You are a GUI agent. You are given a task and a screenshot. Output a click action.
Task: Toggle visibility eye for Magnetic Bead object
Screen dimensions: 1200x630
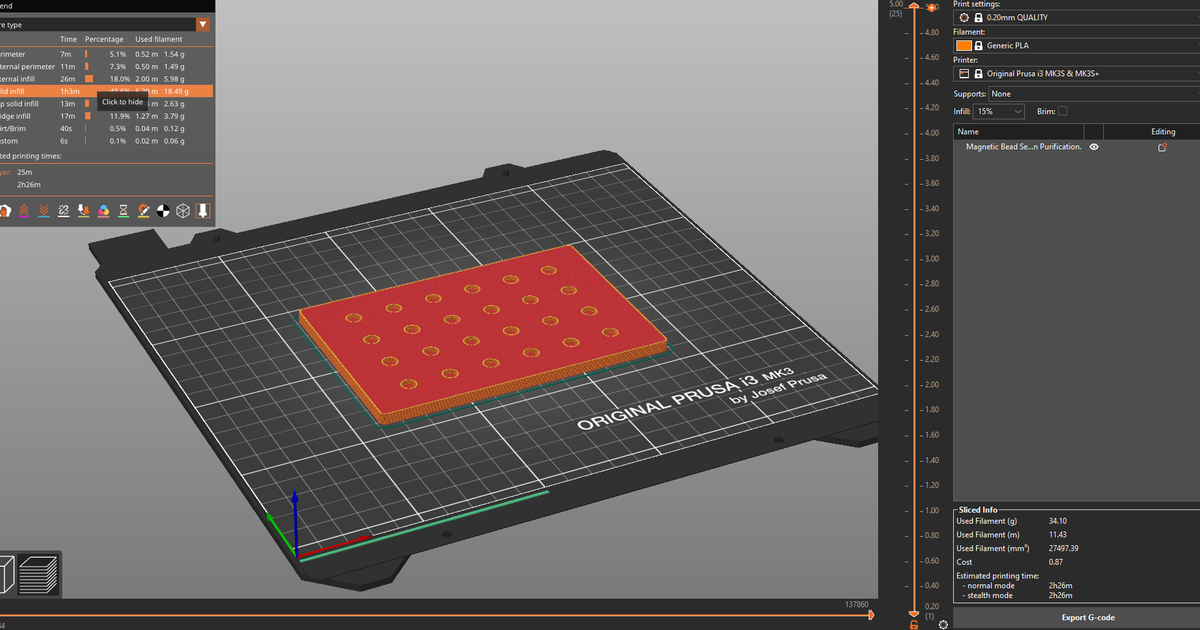pos(1094,147)
